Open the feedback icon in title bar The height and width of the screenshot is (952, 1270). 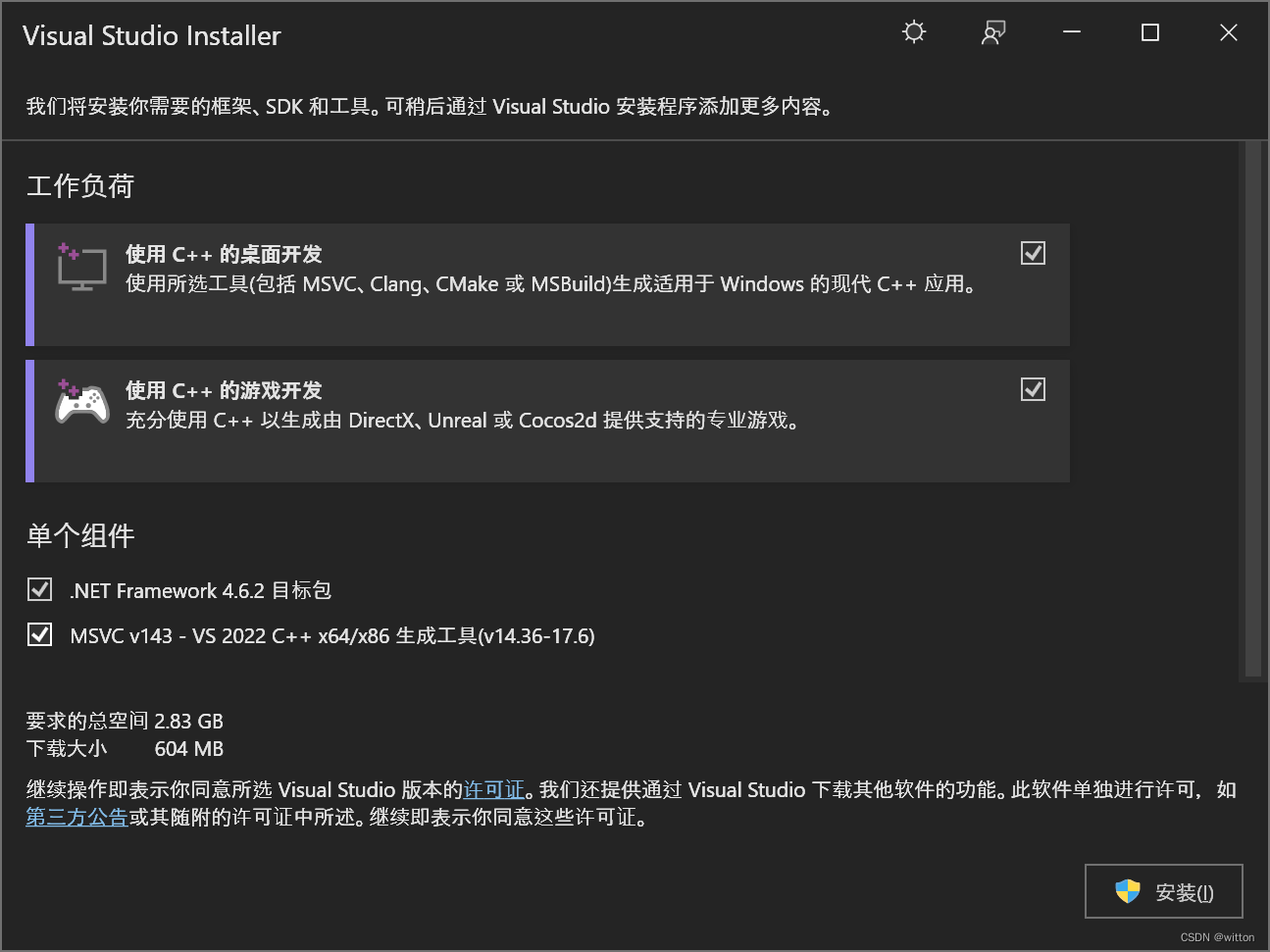pyautogui.click(x=993, y=32)
